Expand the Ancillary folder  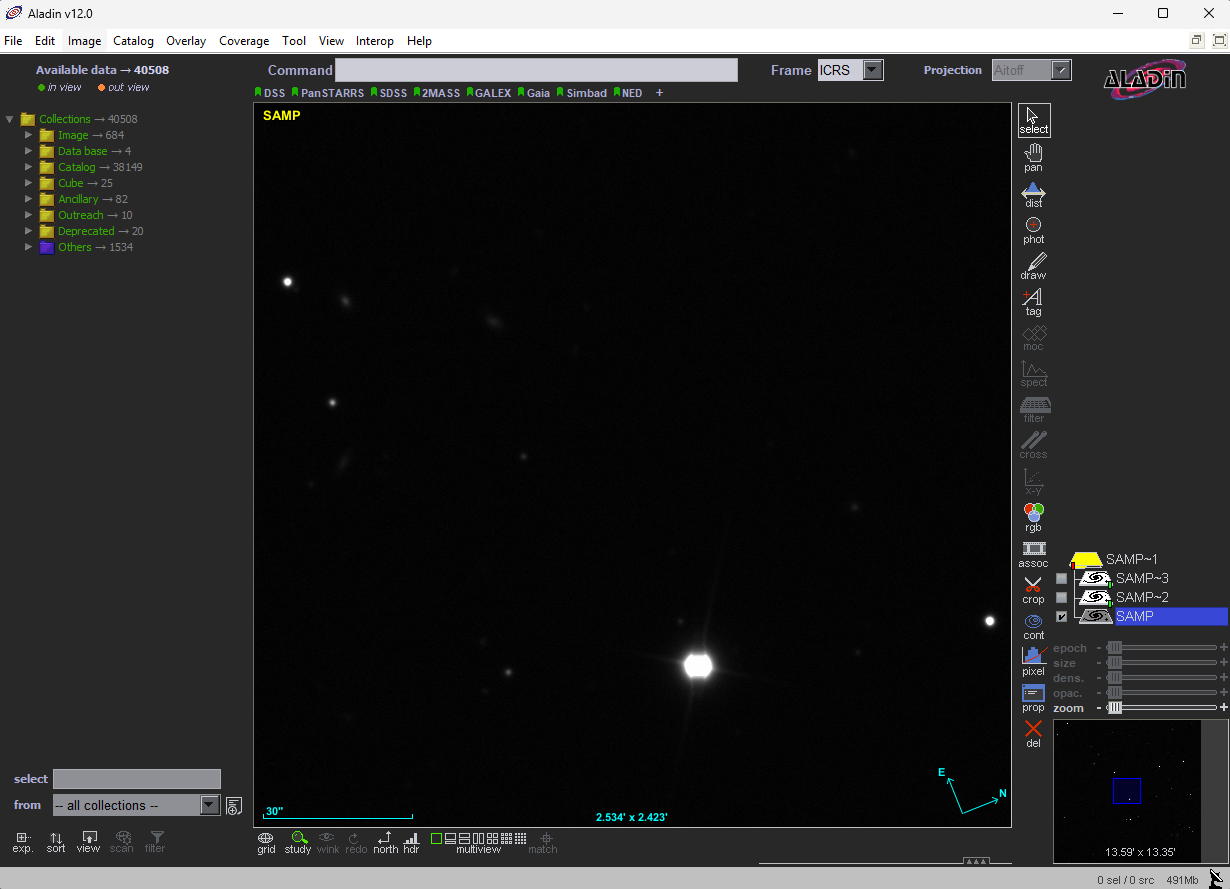pos(29,199)
